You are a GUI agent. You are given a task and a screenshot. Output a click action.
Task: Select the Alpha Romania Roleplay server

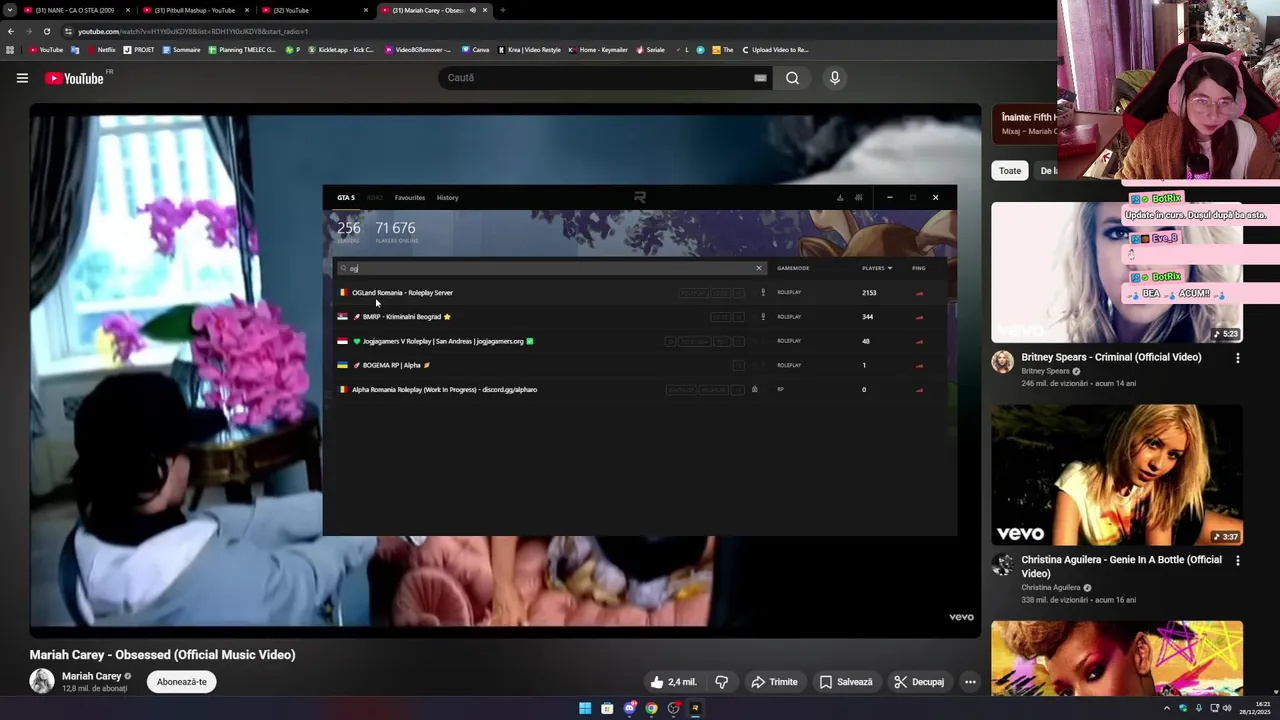640,390
